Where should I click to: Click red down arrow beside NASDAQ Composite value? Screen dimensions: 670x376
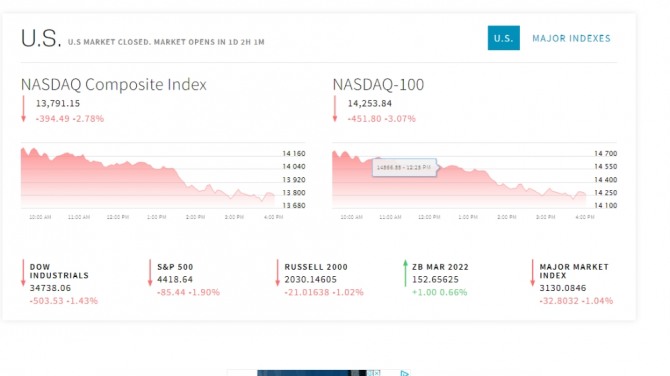(24, 109)
